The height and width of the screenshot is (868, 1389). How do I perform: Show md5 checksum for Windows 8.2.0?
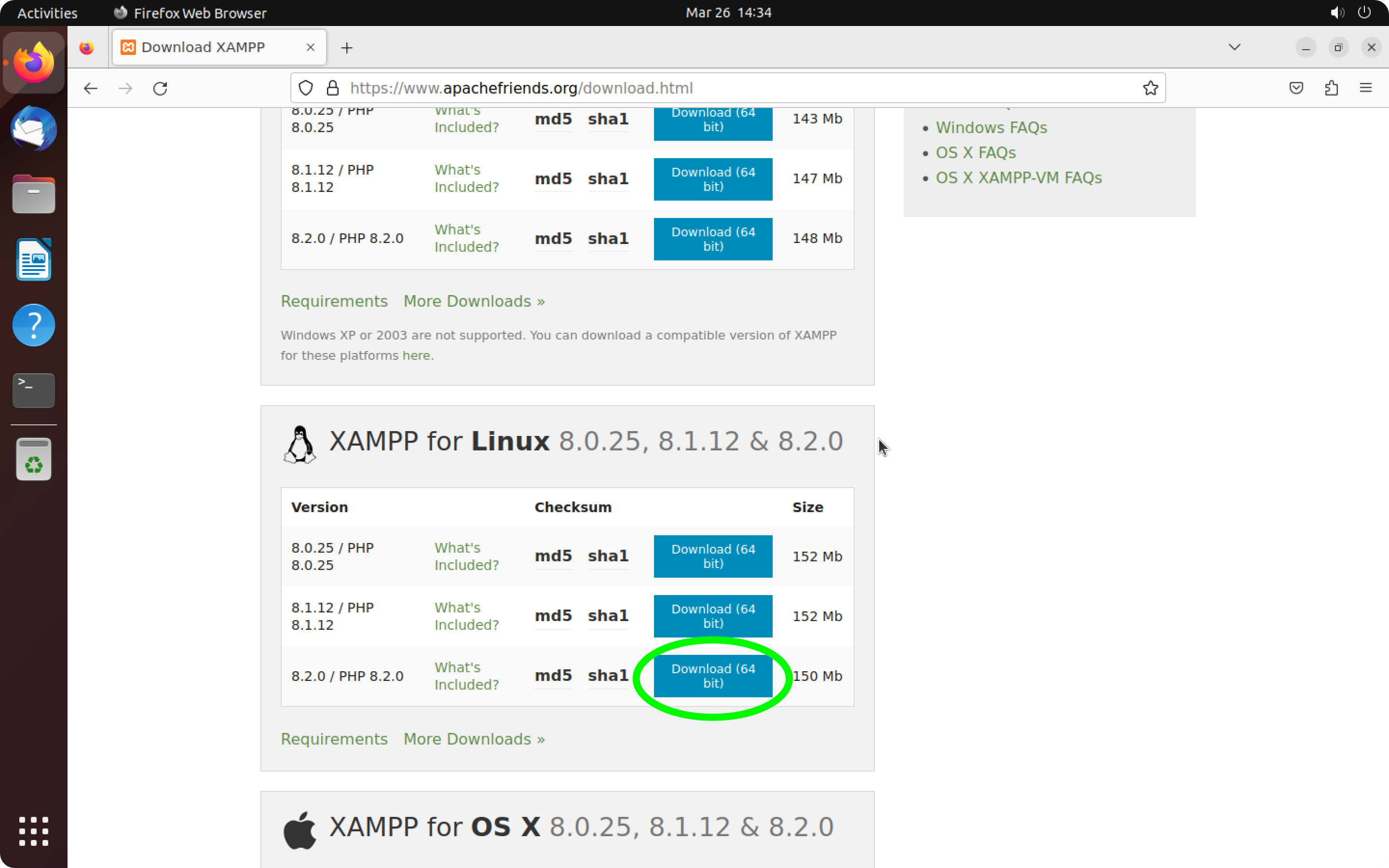point(553,239)
